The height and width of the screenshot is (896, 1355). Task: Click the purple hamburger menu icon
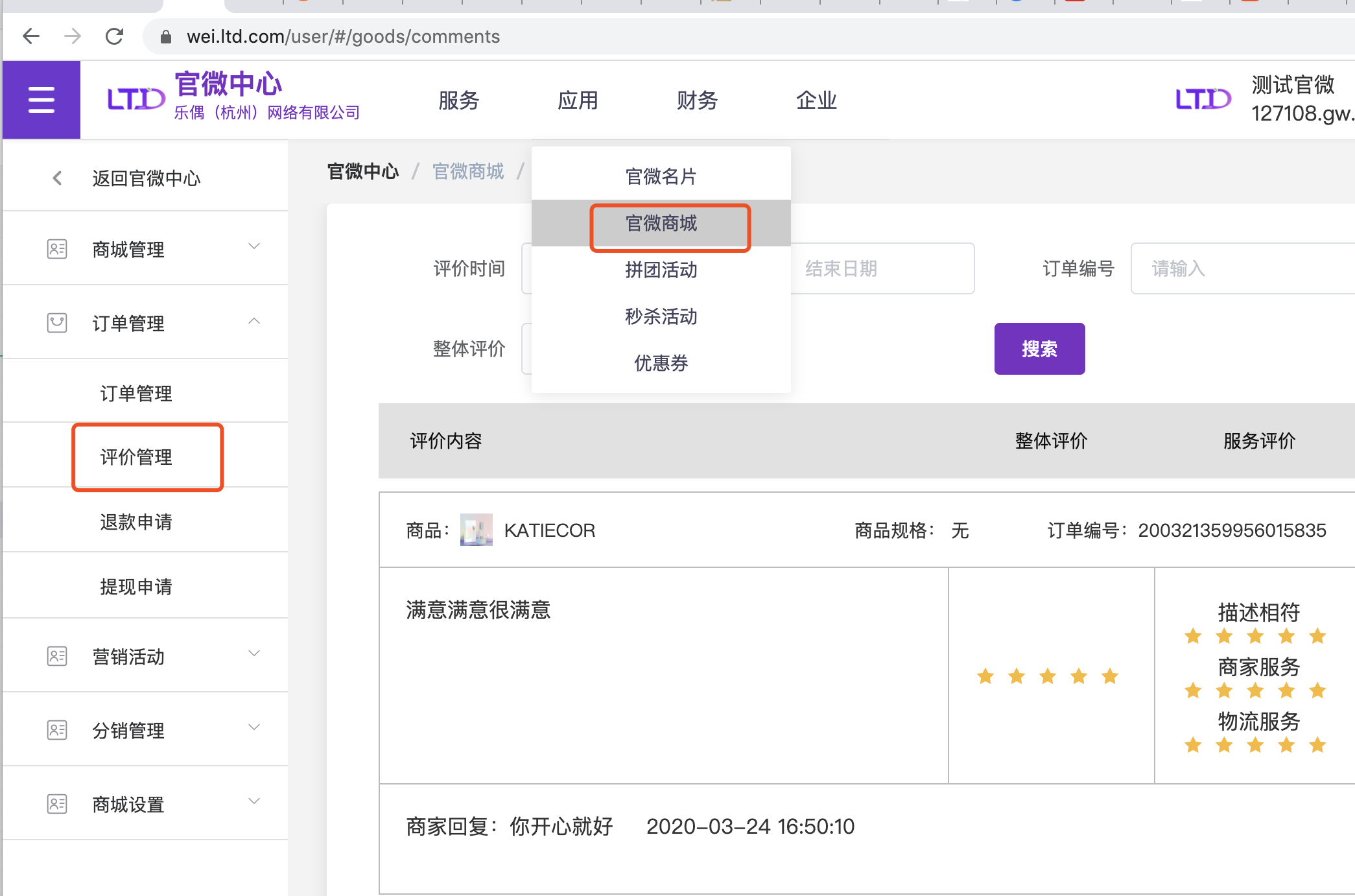pyautogui.click(x=41, y=100)
